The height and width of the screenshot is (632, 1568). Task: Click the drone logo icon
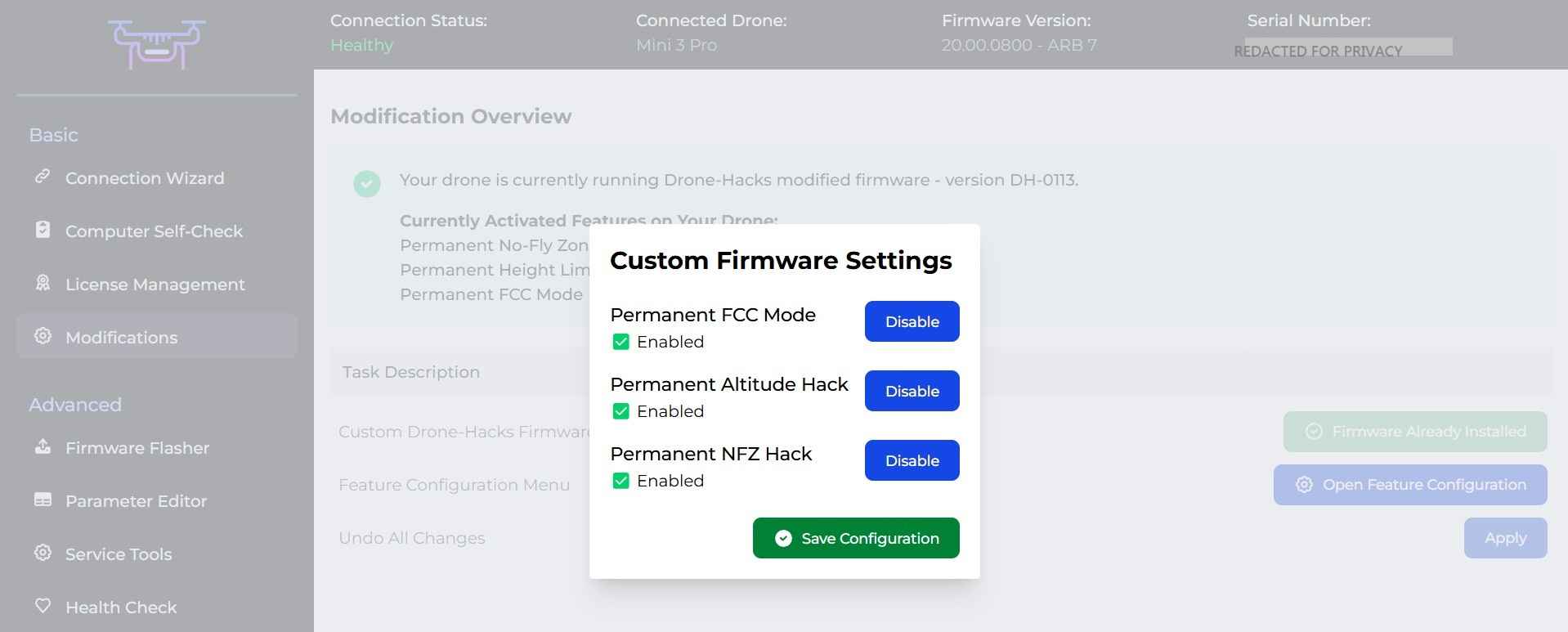156,44
